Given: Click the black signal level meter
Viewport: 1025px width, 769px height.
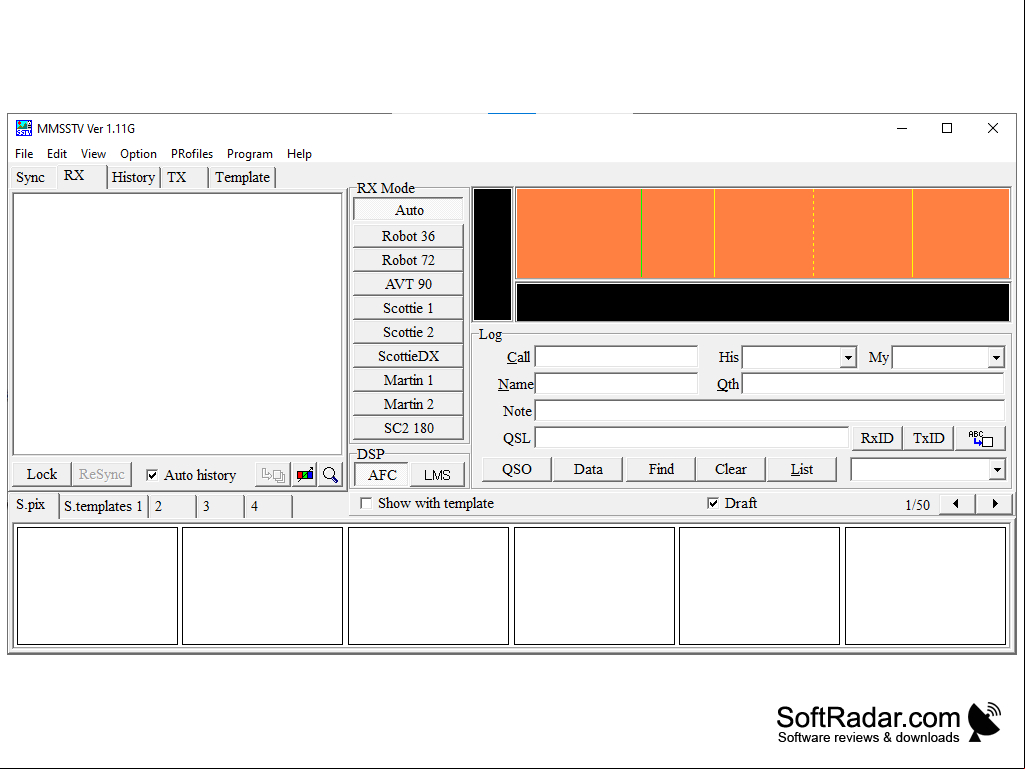Looking at the screenshot, I should click(x=492, y=254).
